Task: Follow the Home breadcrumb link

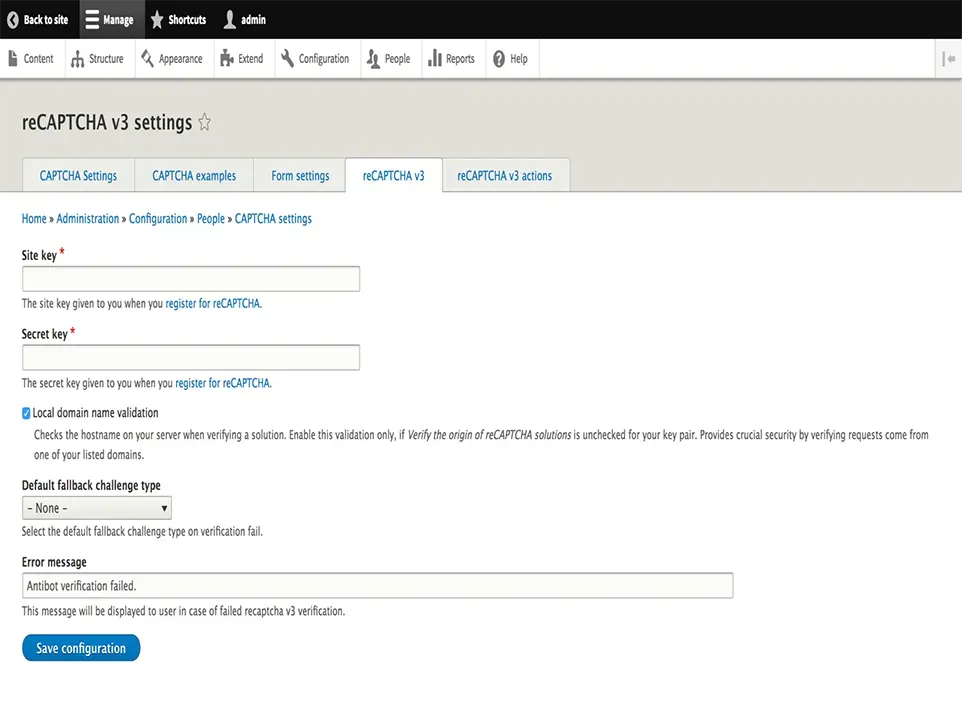Action: [34, 218]
